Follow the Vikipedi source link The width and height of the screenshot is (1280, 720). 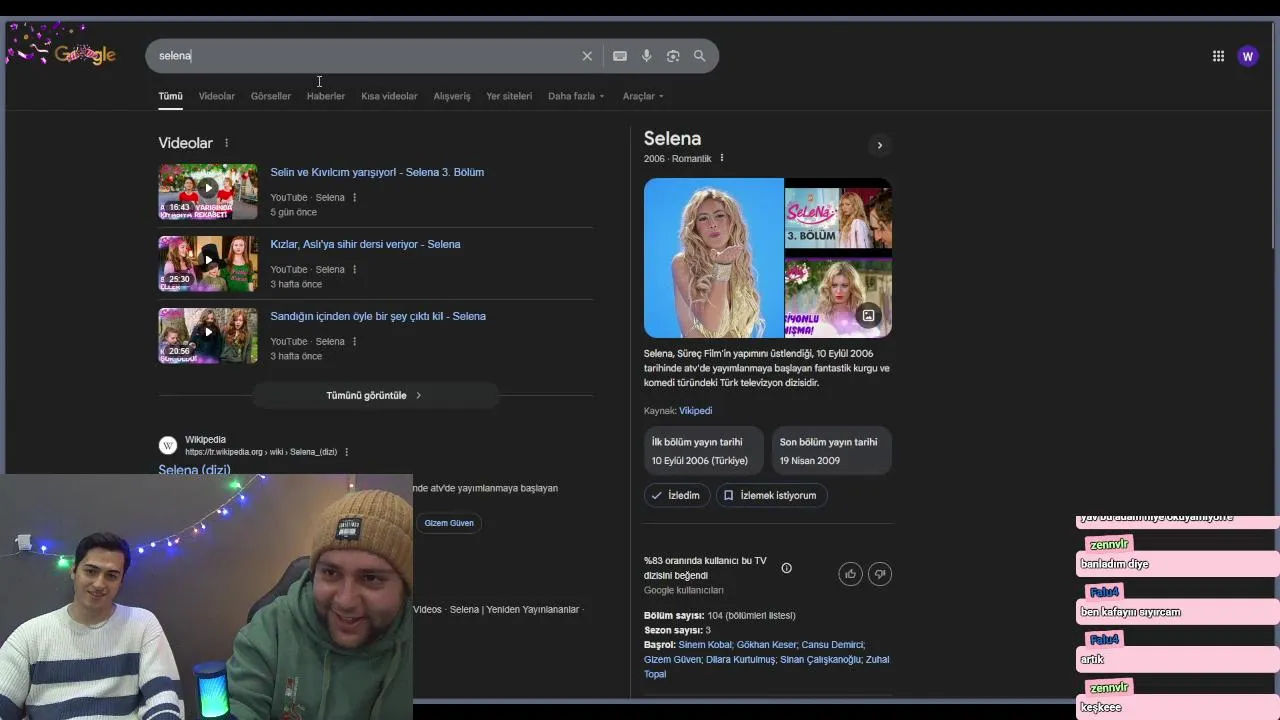coord(695,411)
